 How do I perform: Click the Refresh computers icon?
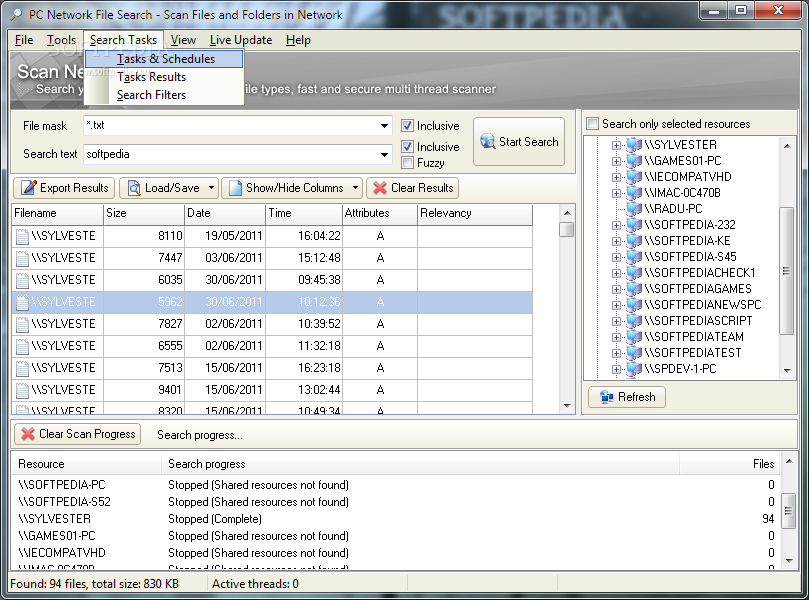[x=607, y=397]
